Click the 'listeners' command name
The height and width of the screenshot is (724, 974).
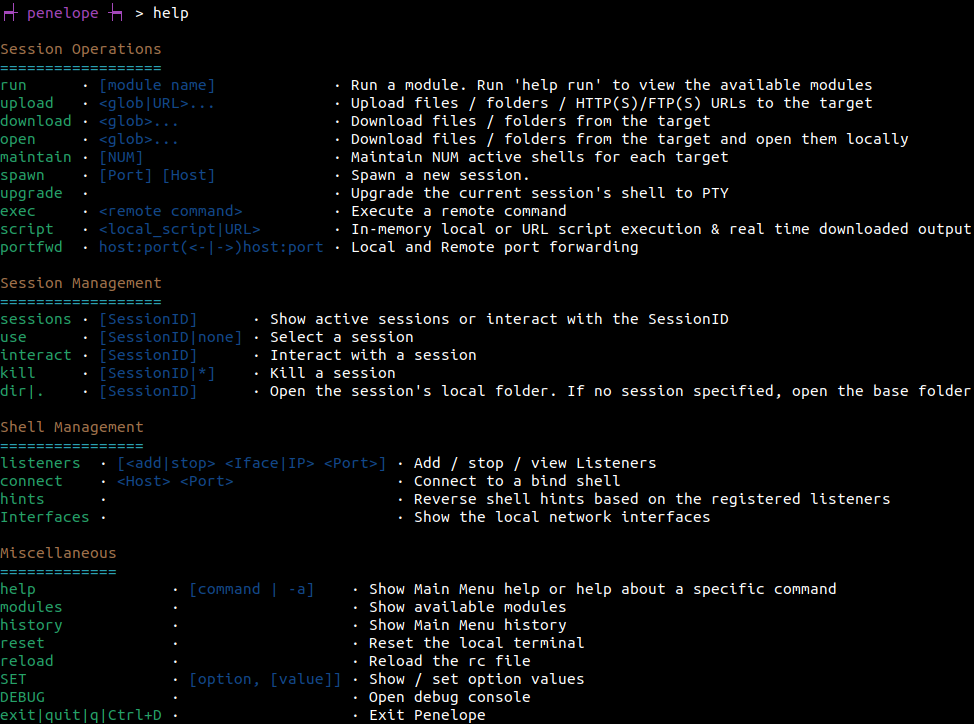click(x=40, y=463)
